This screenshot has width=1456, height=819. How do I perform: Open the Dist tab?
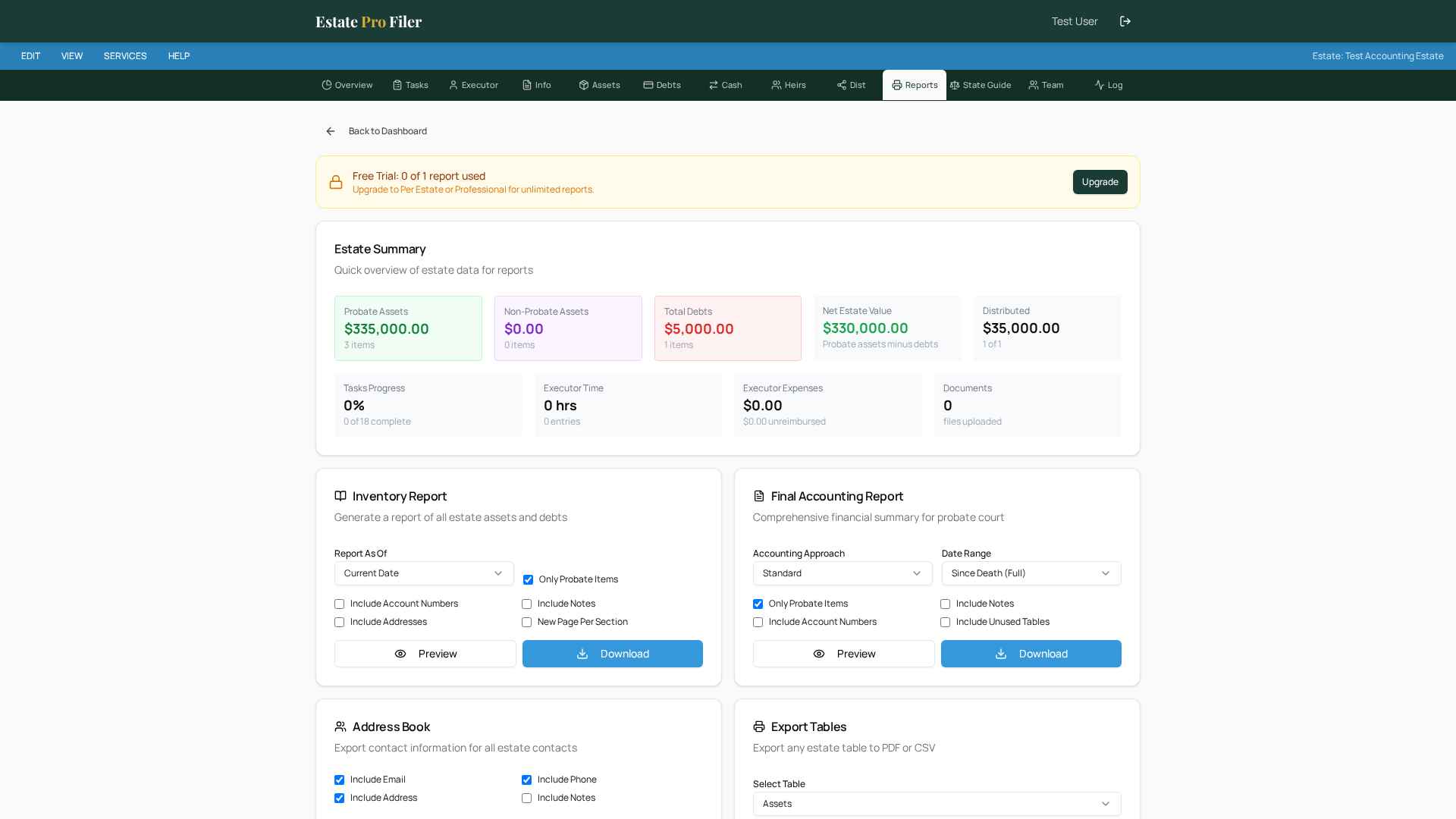click(852, 85)
